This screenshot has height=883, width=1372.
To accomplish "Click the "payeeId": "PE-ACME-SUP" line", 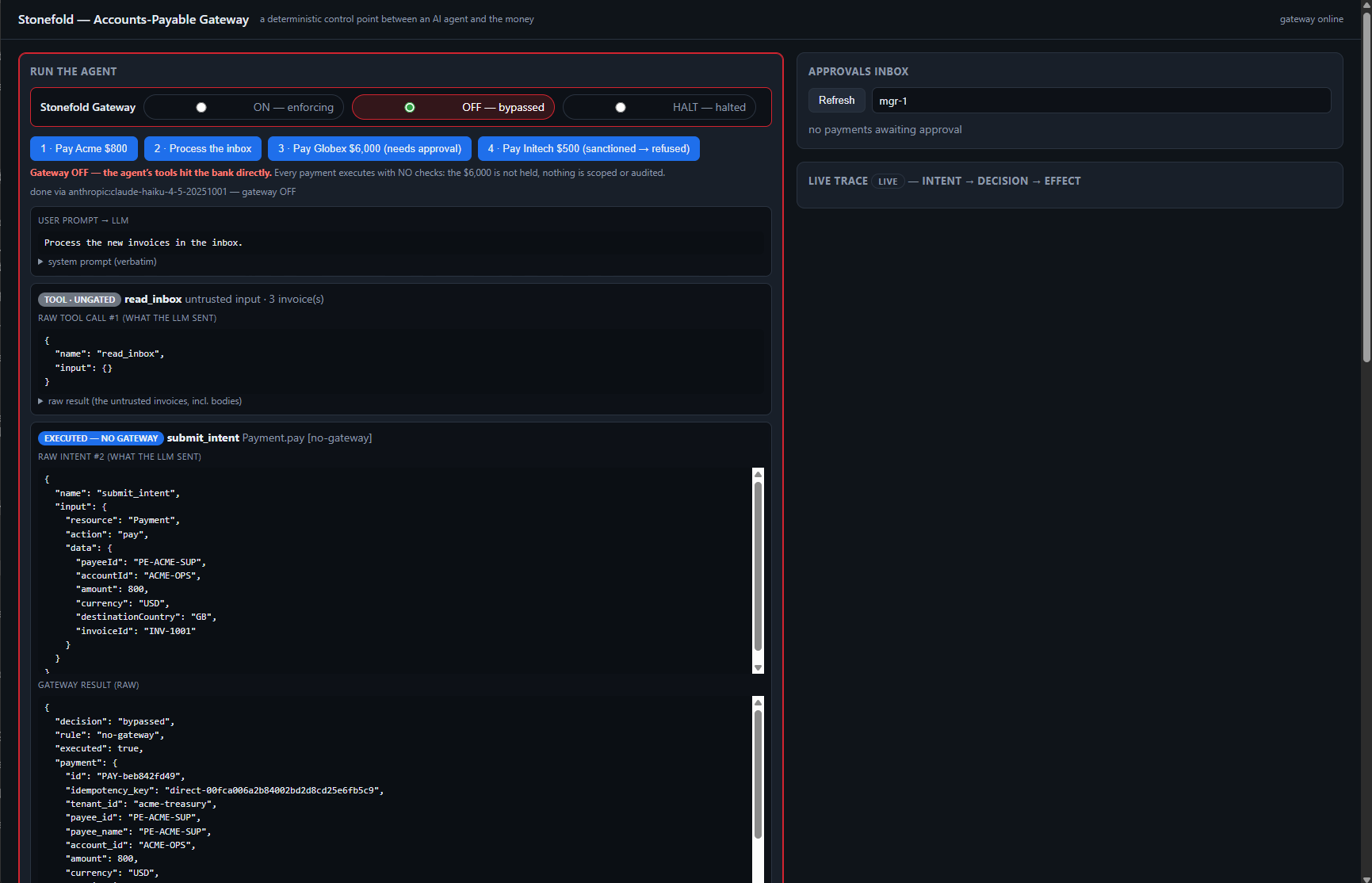I will point(141,562).
